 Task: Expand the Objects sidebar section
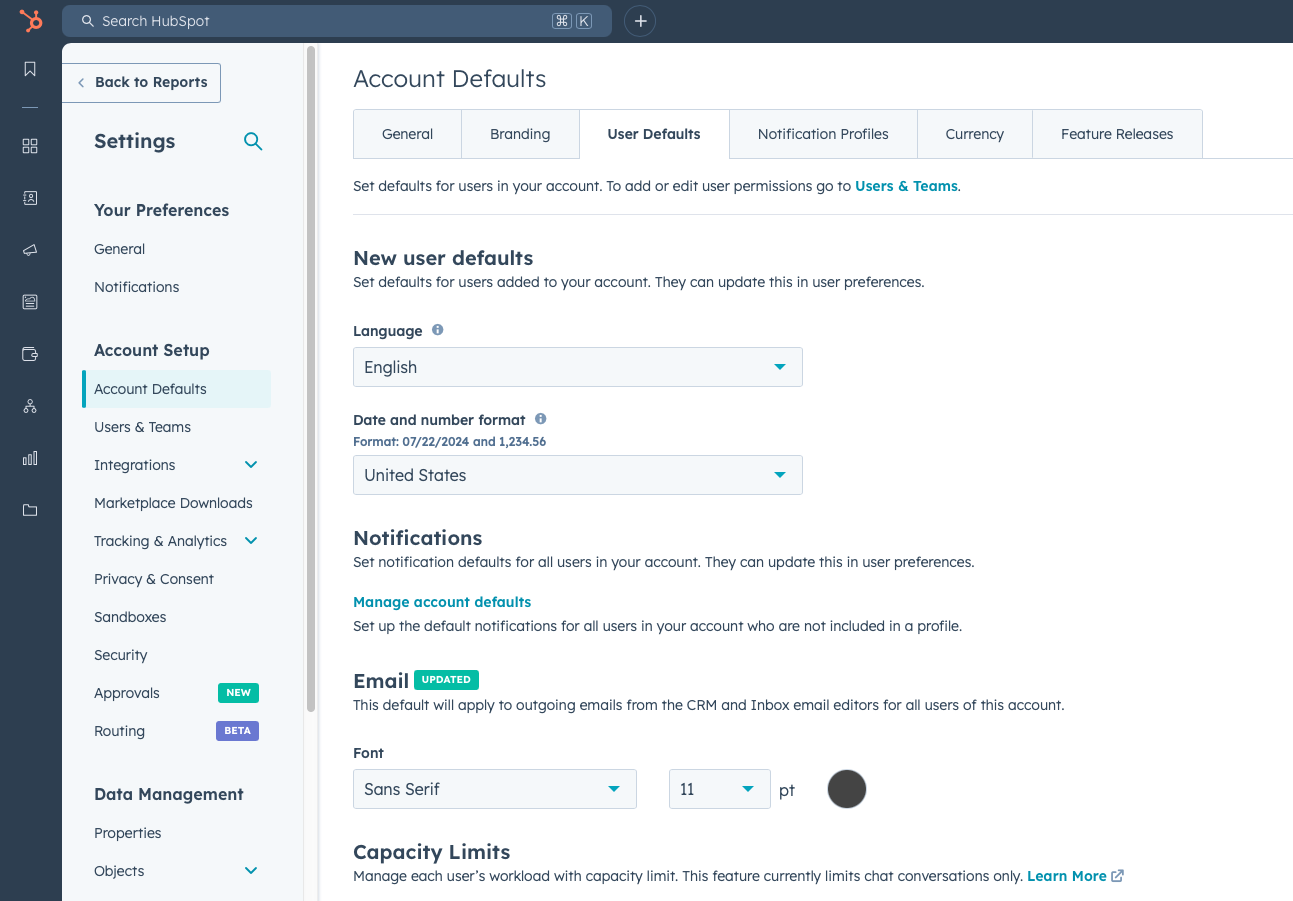tap(251, 871)
